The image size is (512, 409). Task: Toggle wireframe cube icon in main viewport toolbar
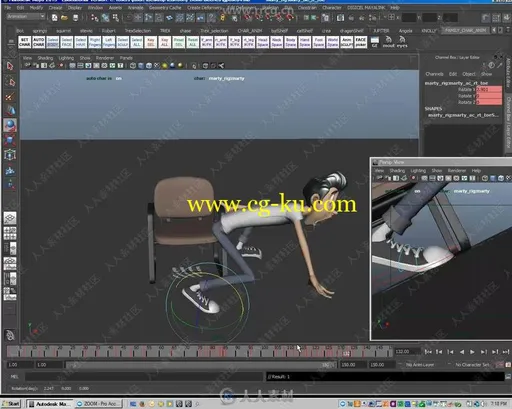click(133, 66)
